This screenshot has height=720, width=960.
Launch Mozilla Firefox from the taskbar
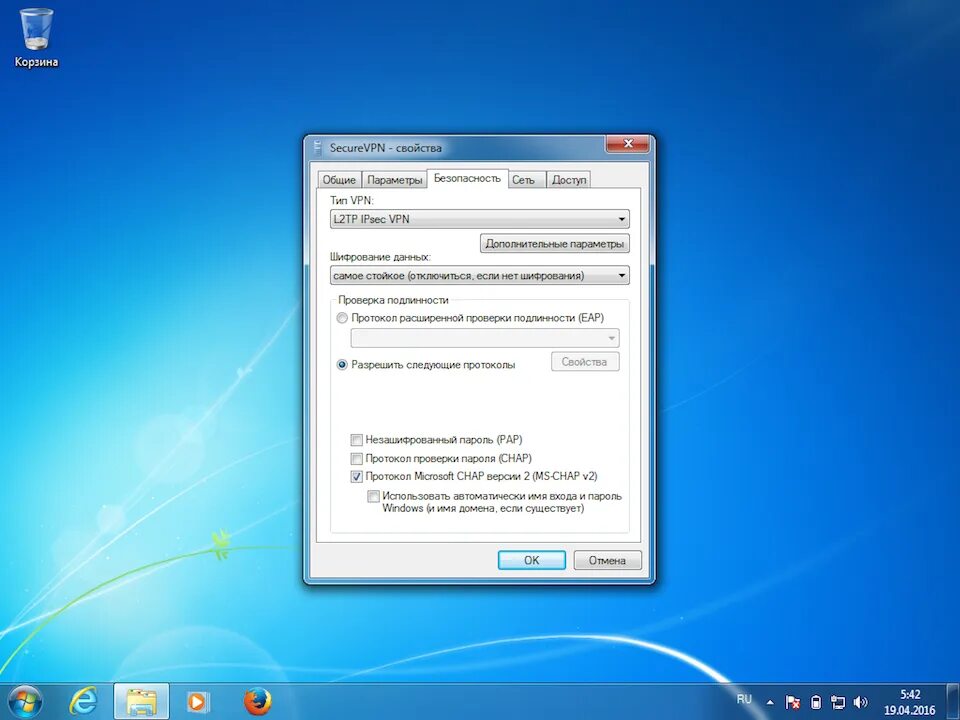tap(257, 702)
